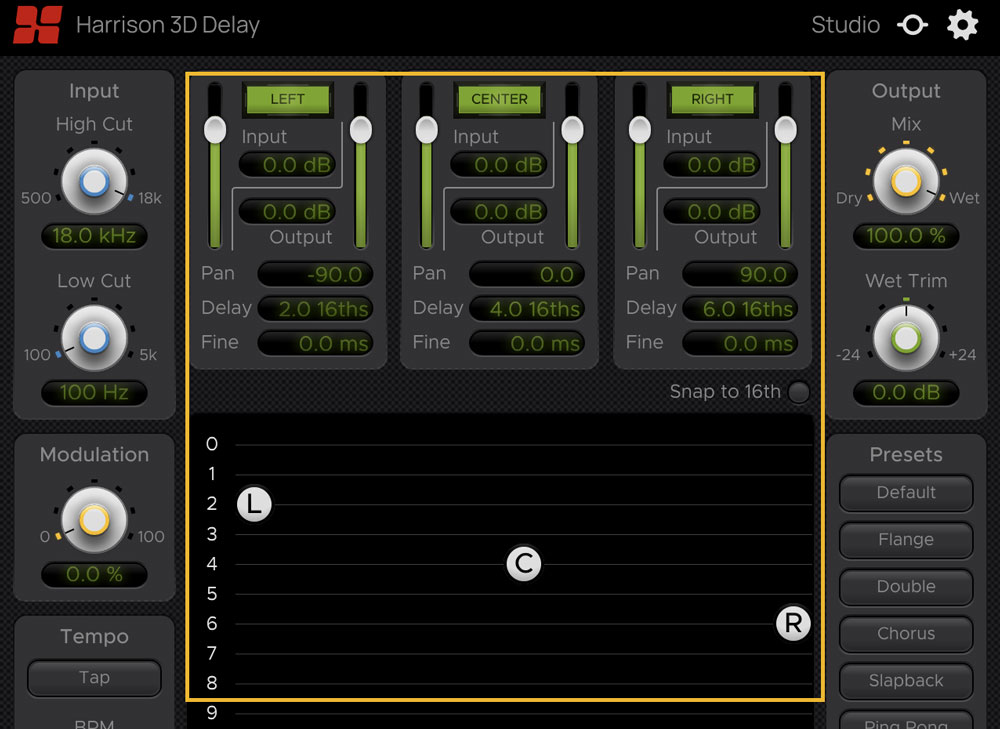Tap the Tempo Tap button

tap(94, 677)
